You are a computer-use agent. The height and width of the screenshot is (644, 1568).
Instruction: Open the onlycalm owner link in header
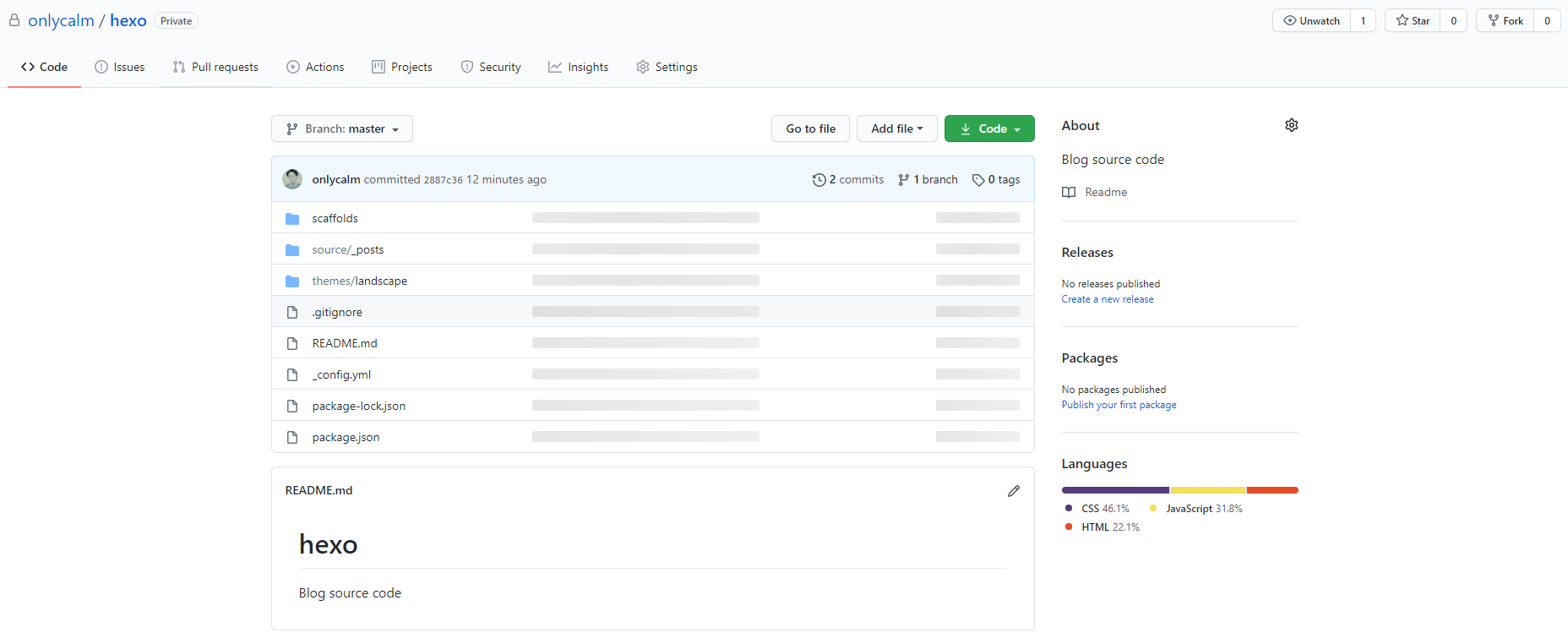click(61, 20)
